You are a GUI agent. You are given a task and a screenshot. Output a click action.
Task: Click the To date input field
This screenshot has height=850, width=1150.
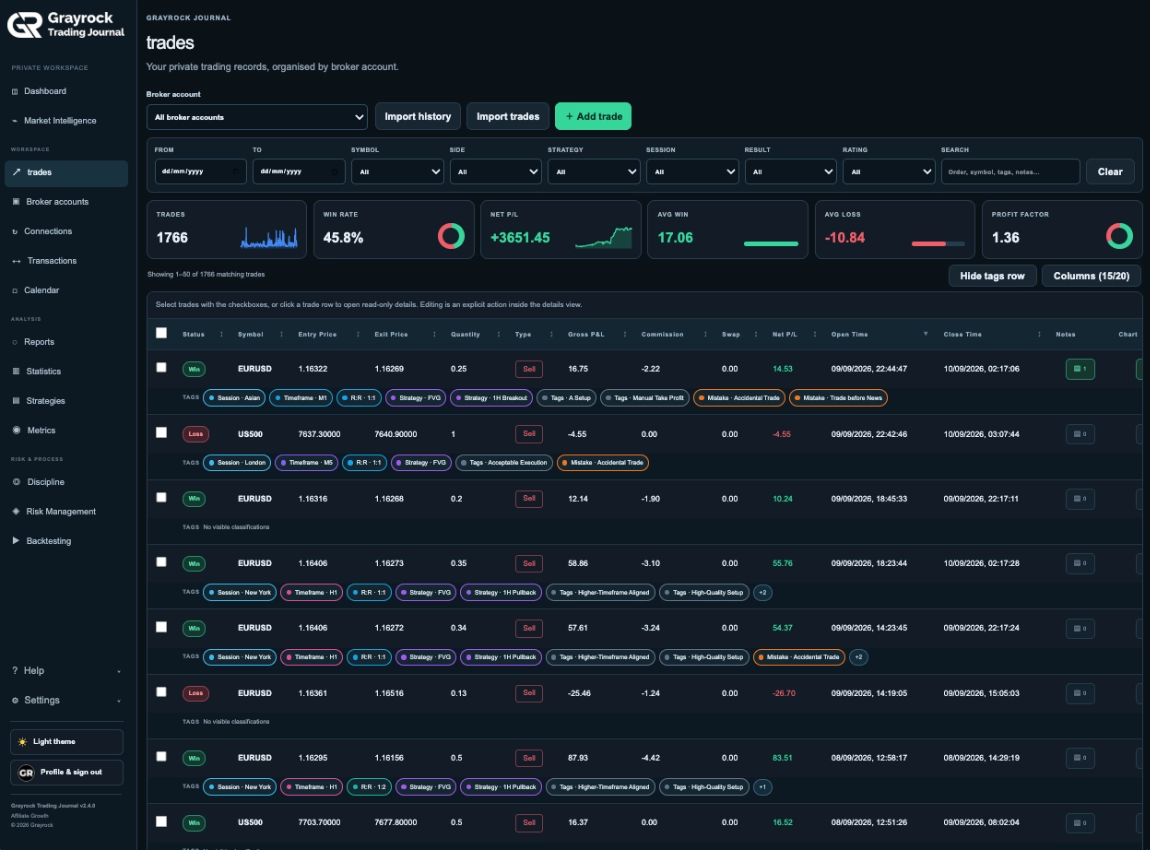[299, 172]
